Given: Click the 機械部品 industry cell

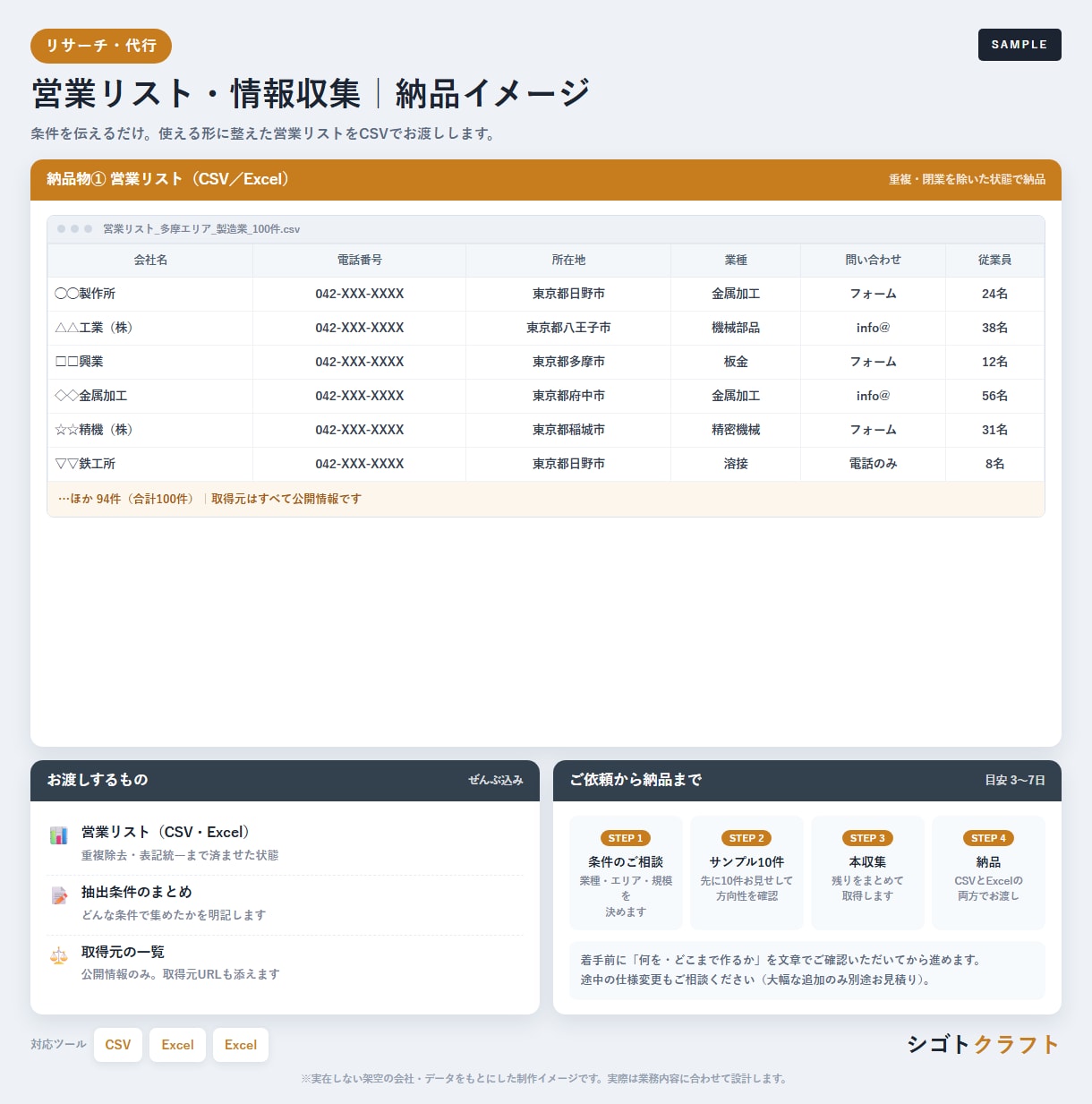Looking at the screenshot, I should coord(736,328).
